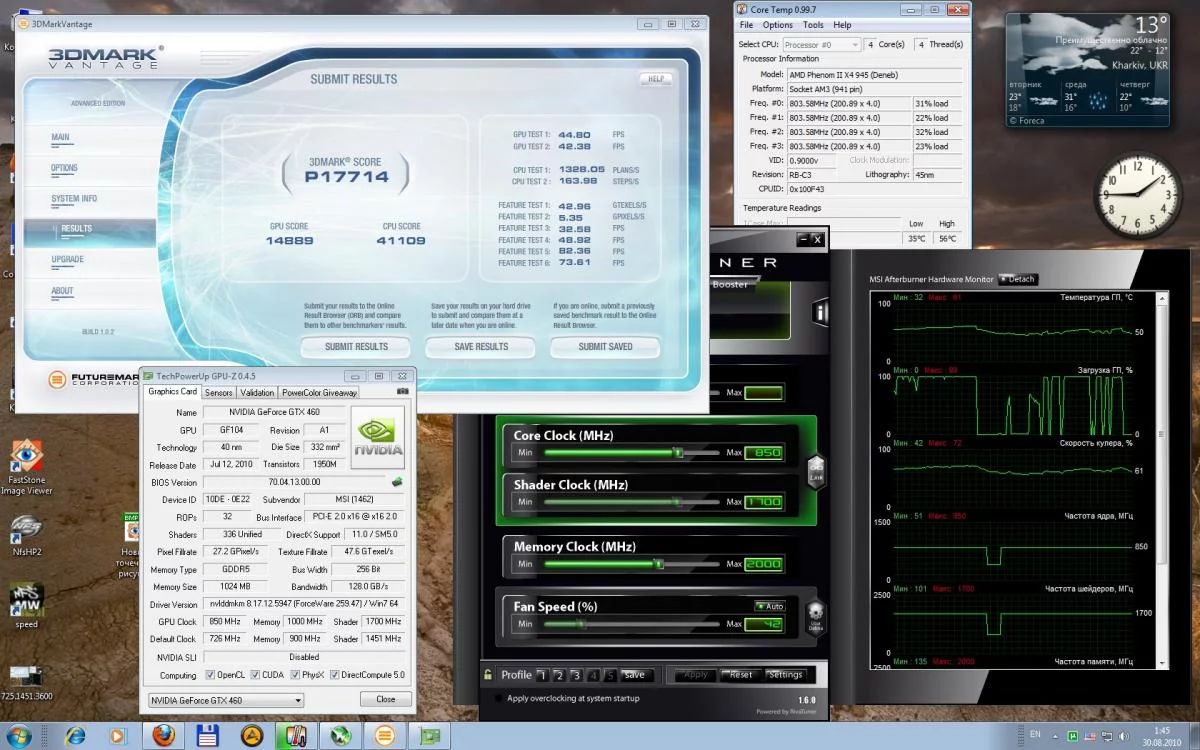Click the GPU-Z screenshot camera icon
The width and height of the screenshot is (1200, 750).
click(402, 392)
